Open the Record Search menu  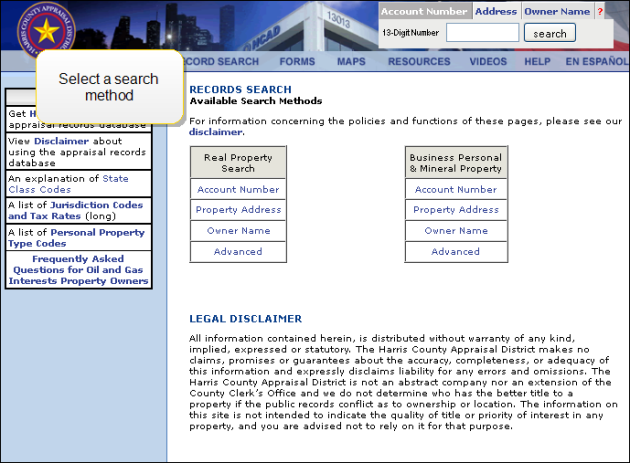tap(222, 61)
